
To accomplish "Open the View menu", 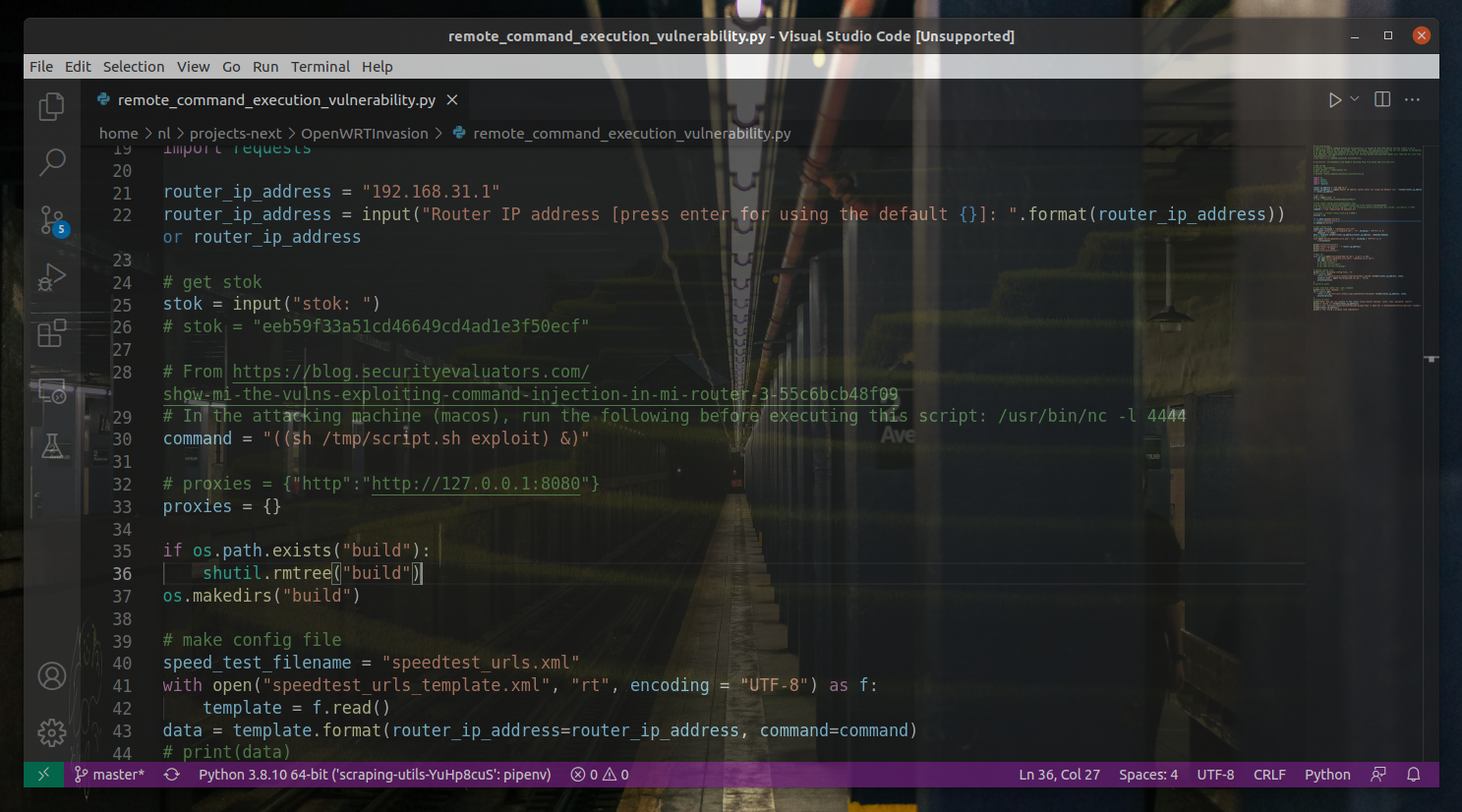I will pyautogui.click(x=193, y=67).
